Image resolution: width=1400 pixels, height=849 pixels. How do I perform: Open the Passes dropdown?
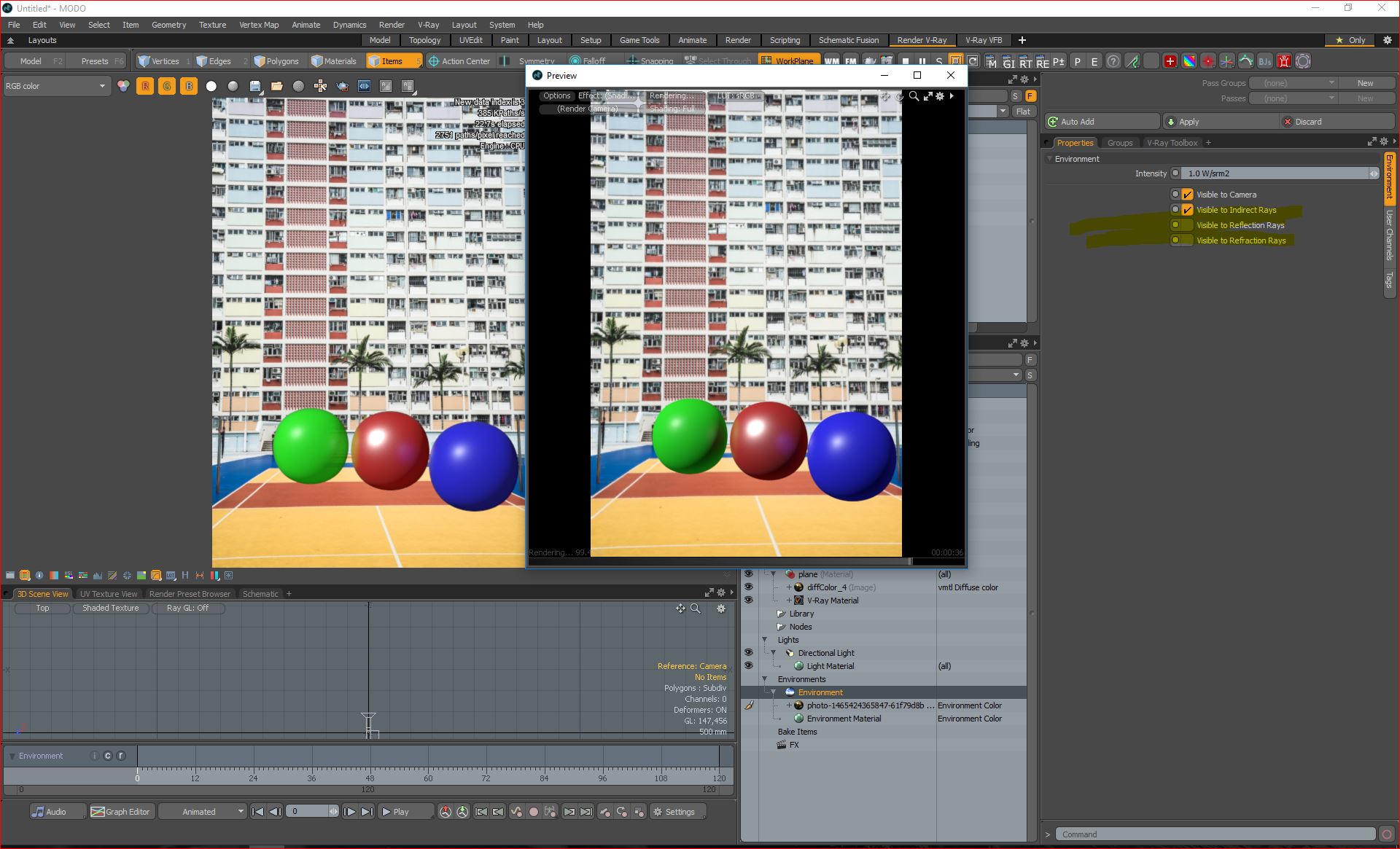1293,98
